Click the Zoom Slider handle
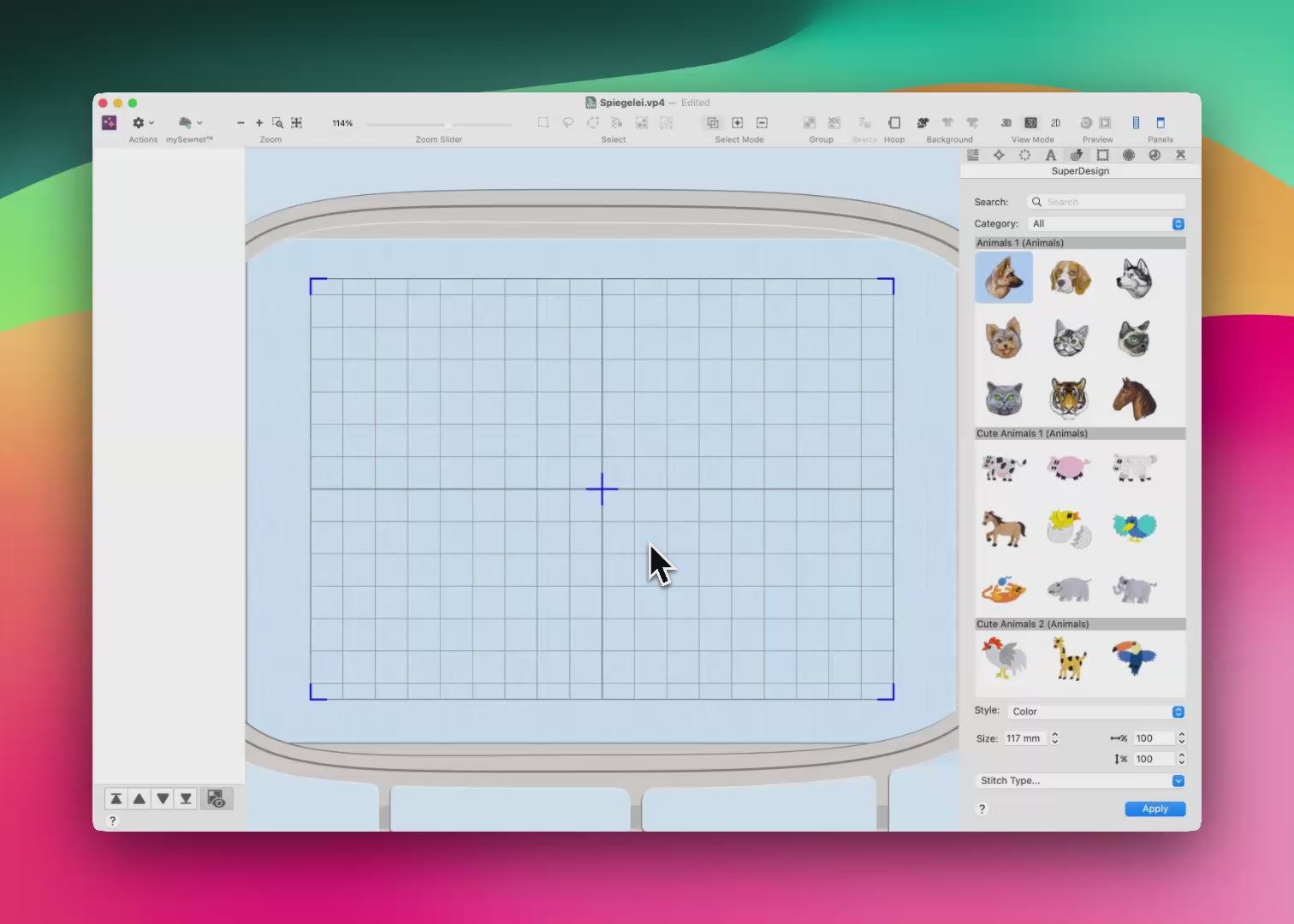Viewport: 1294px width, 924px height. click(448, 125)
